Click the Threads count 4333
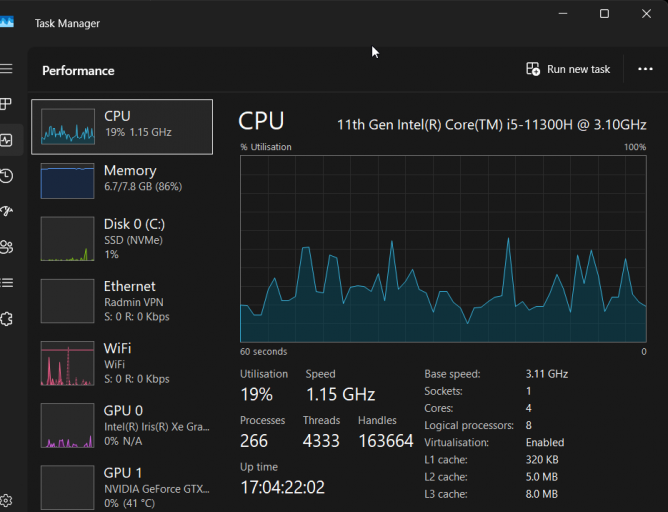Image resolution: width=668 pixels, height=512 pixels. click(321, 441)
